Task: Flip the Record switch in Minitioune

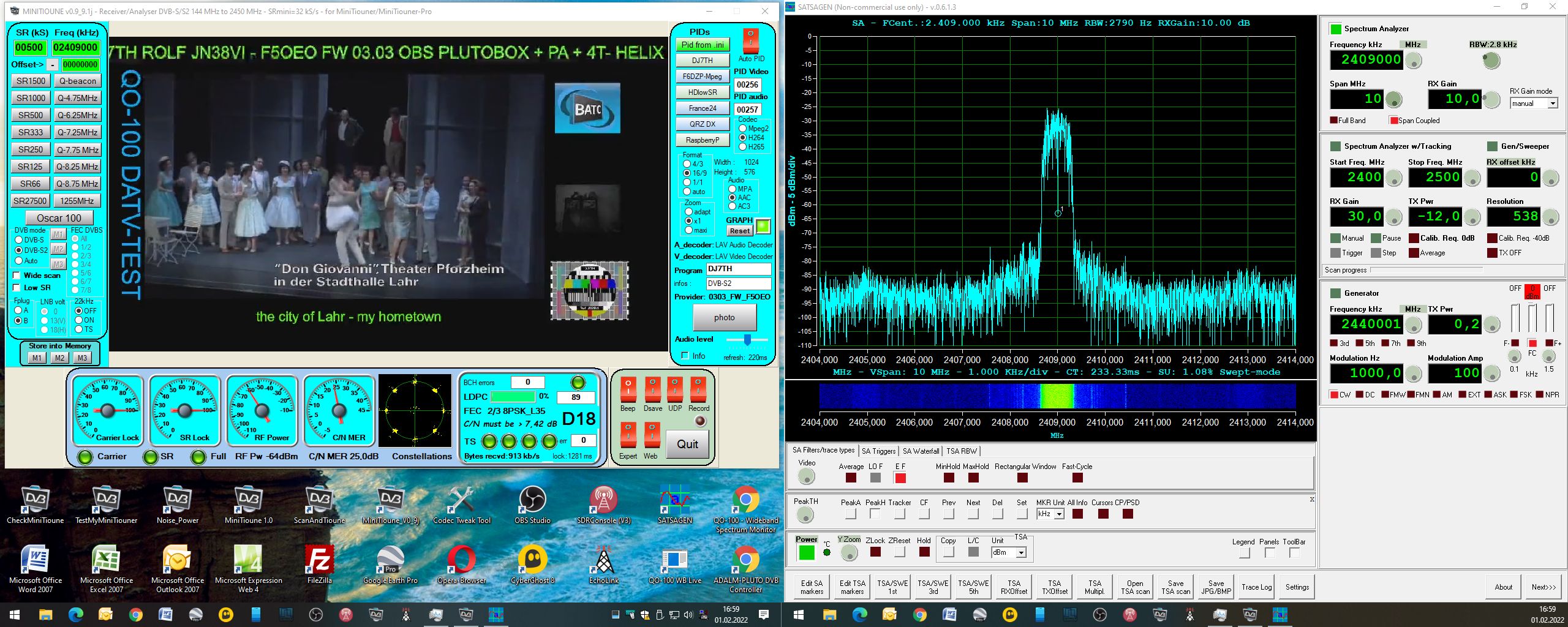Action: (x=698, y=390)
